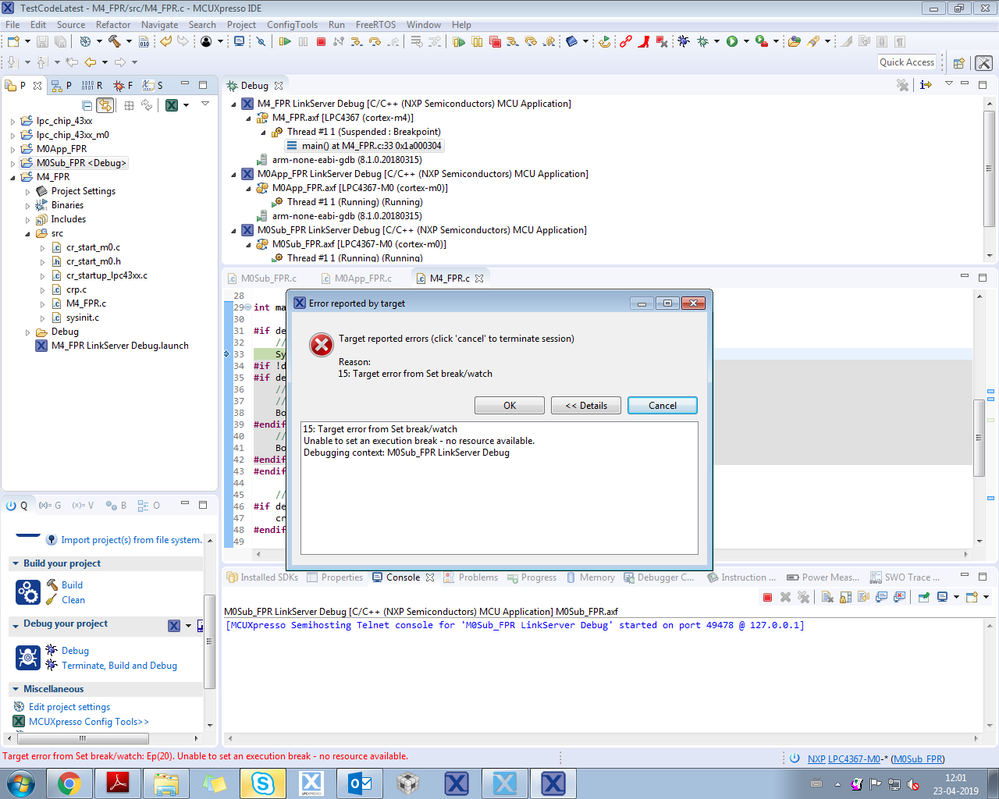This screenshot has height=799, width=999.
Task: Click the red Terminate toolbar icon
Action: 321,41
